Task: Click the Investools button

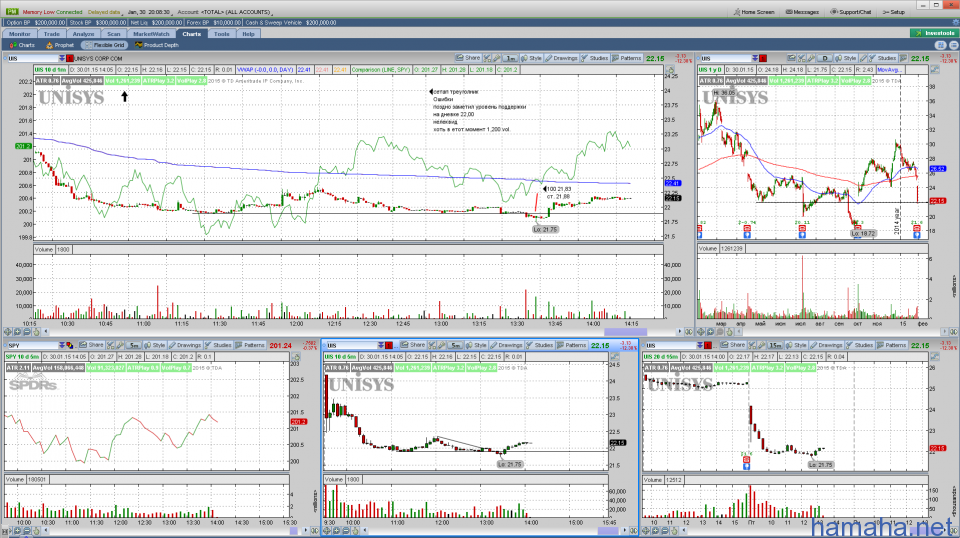Action: click(x=934, y=33)
